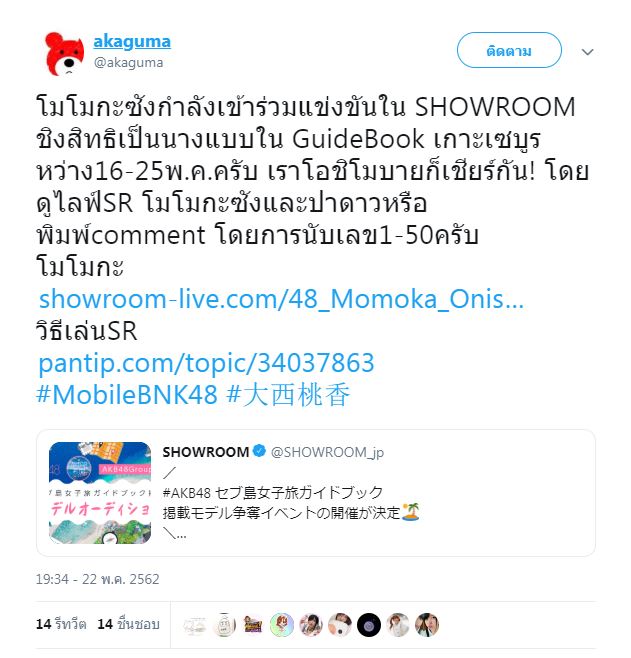Expand the tweet options chevron
631x658 pixels.
587,52
